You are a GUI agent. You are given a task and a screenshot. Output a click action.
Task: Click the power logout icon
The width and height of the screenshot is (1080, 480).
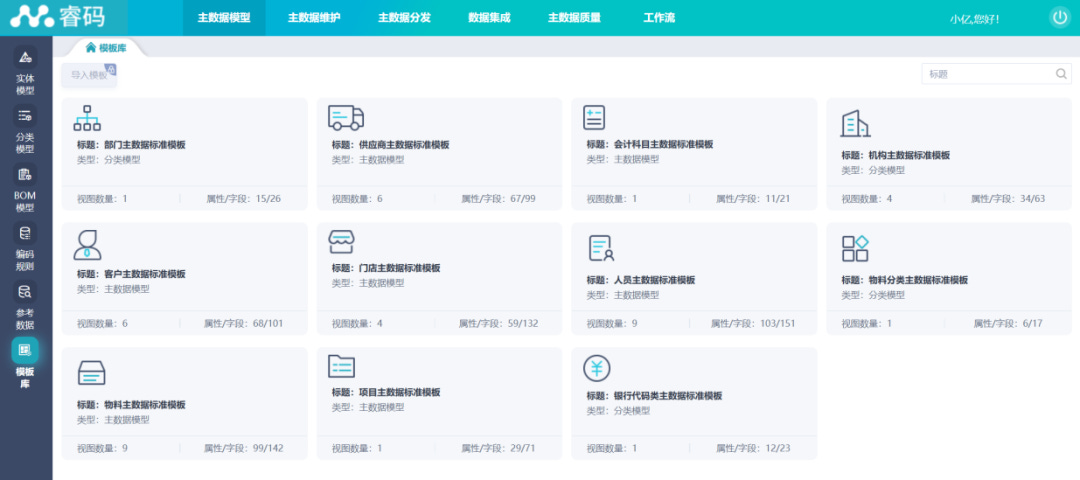click(1059, 18)
